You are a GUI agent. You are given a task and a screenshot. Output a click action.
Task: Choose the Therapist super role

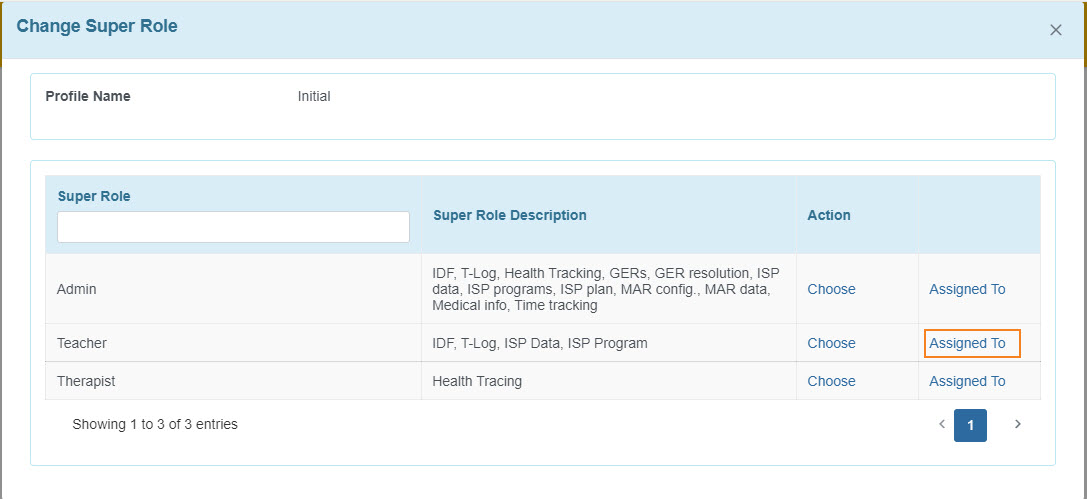pyautogui.click(x=831, y=381)
